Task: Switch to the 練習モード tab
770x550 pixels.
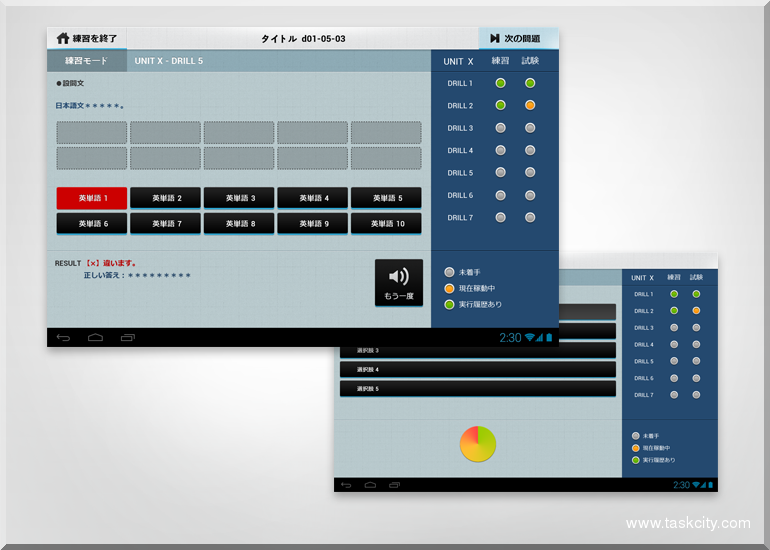Action: coord(85,61)
